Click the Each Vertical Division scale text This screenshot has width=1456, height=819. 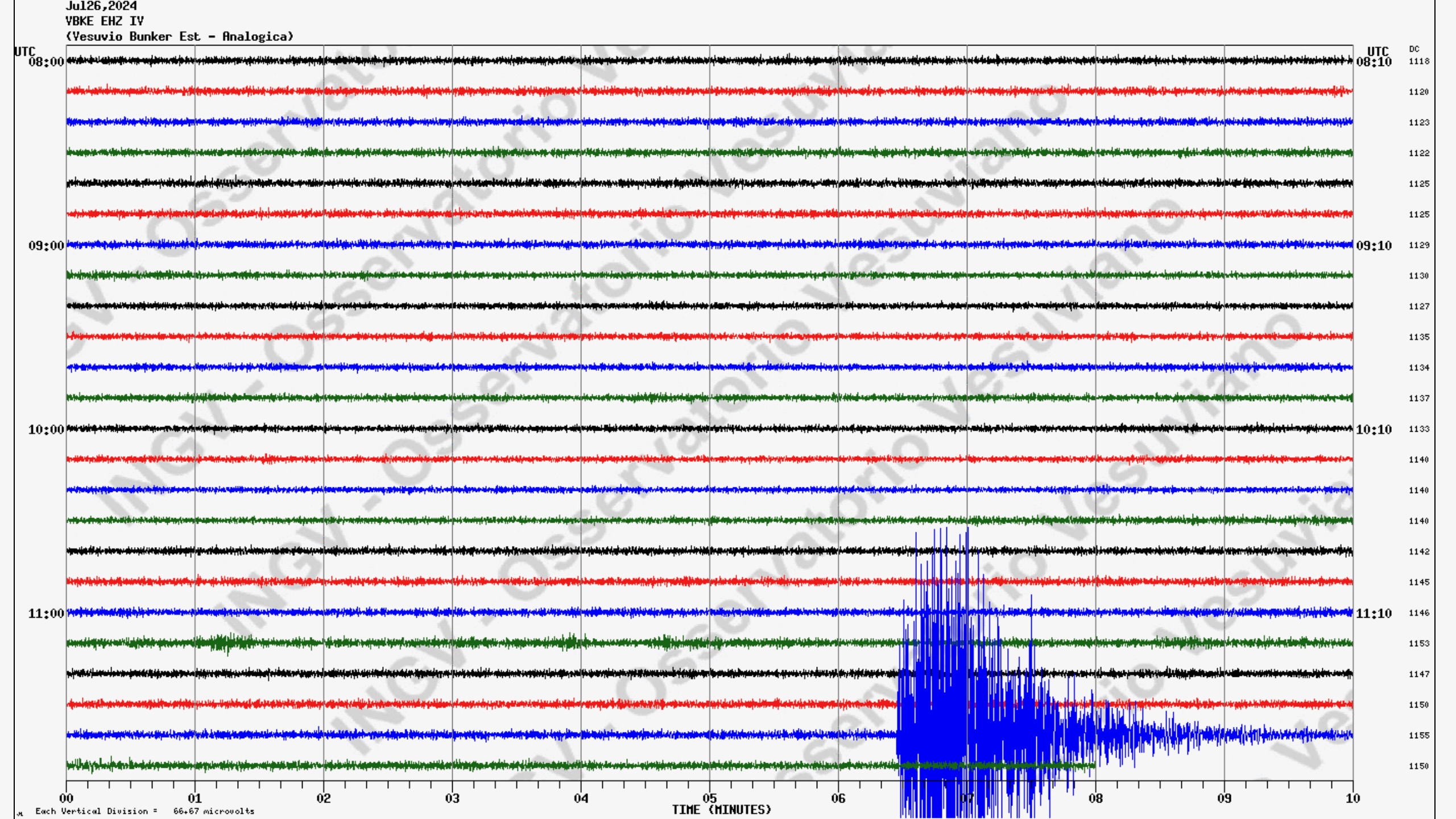[144, 811]
